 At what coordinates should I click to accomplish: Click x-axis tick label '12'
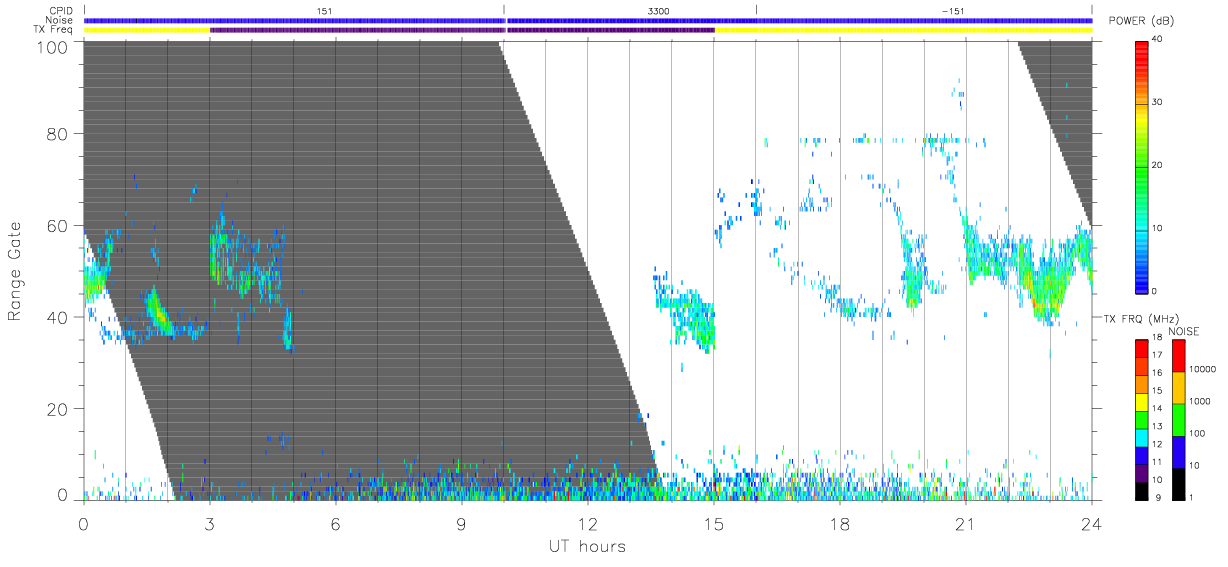coord(587,523)
